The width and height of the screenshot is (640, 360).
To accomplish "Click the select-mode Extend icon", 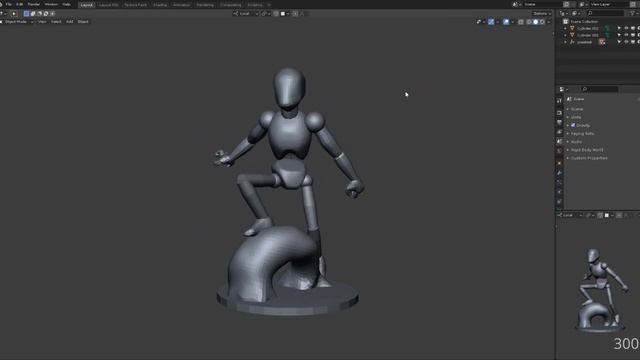I will 33,13.
